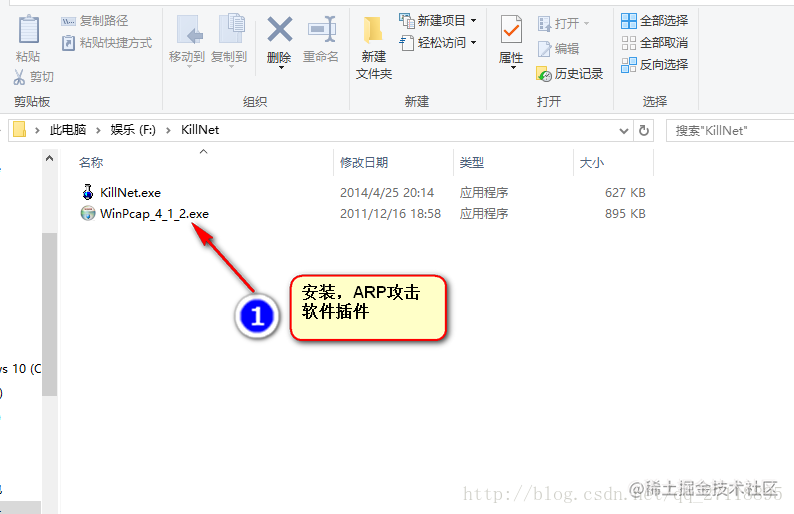Click 此电脑 in the address path
This screenshot has height=514, width=794.
coord(68,130)
